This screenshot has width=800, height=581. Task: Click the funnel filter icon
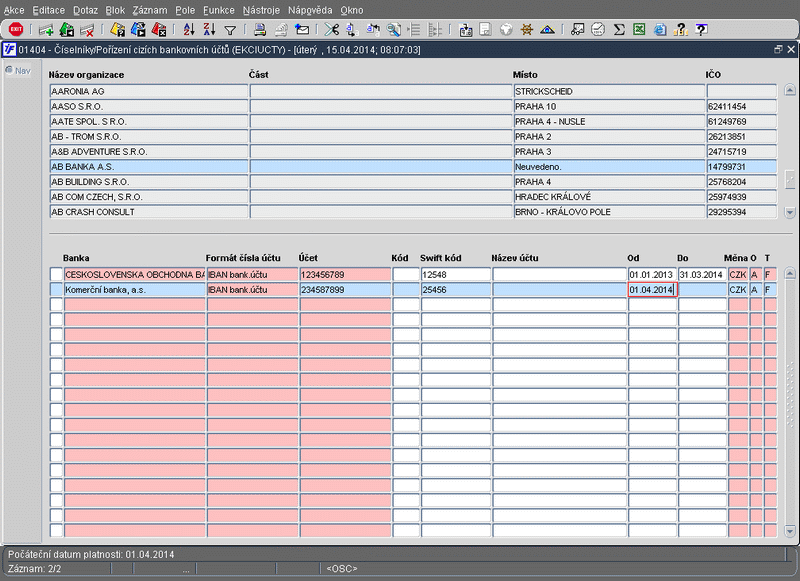(x=230, y=31)
